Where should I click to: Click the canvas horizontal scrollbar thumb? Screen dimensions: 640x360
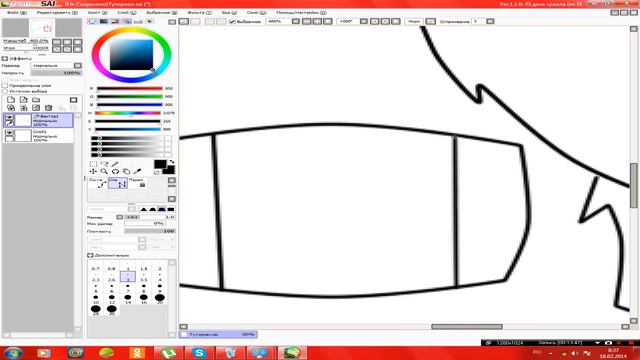(x=467, y=327)
